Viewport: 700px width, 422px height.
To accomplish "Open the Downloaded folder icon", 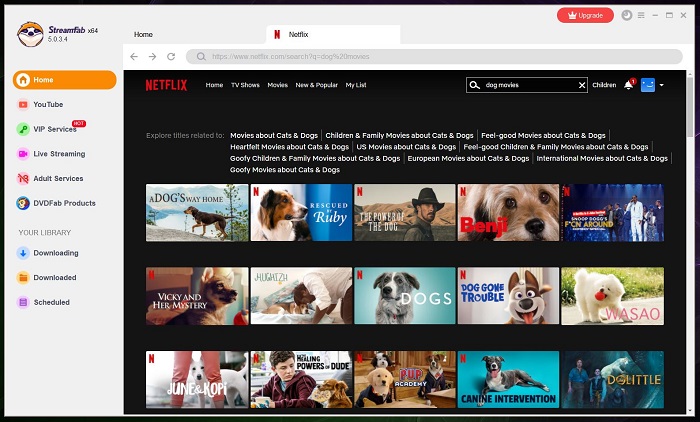I will point(23,277).
